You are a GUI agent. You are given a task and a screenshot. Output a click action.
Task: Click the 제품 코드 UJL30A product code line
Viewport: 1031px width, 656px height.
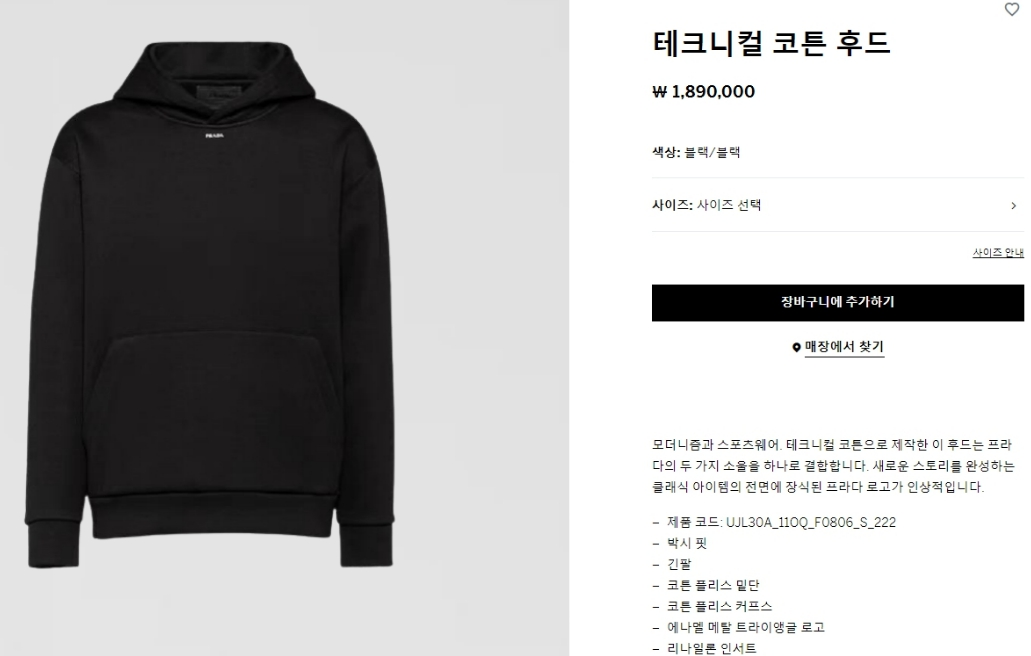[x=781, y=522]
